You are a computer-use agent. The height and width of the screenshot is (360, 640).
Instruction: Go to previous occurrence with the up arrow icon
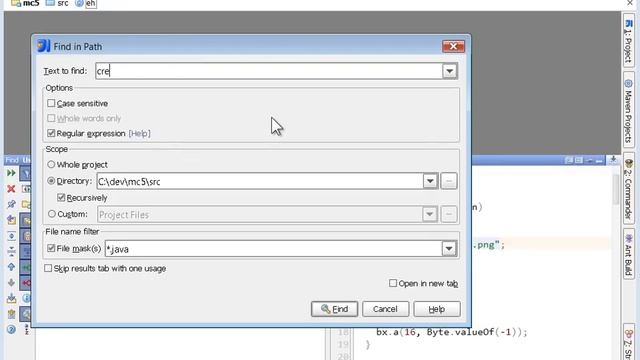point(11,267)
